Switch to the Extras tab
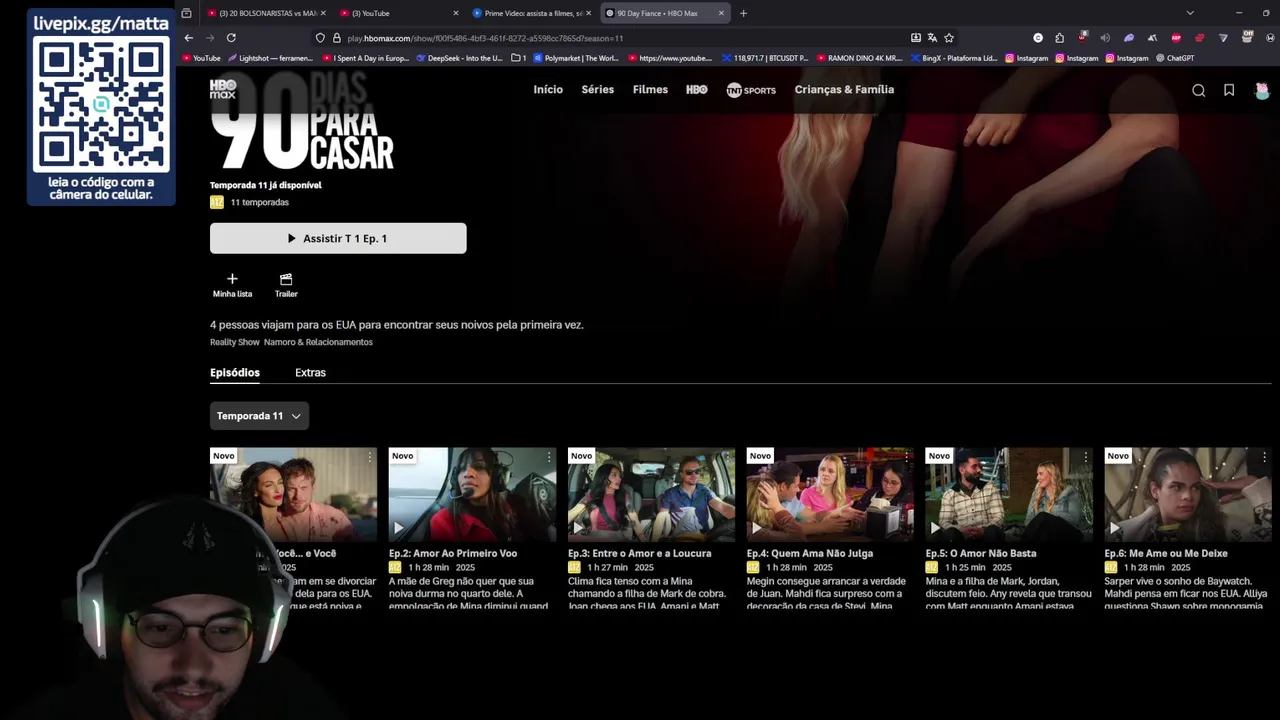This screenshot has height=720, width=1280. point(310,372)
